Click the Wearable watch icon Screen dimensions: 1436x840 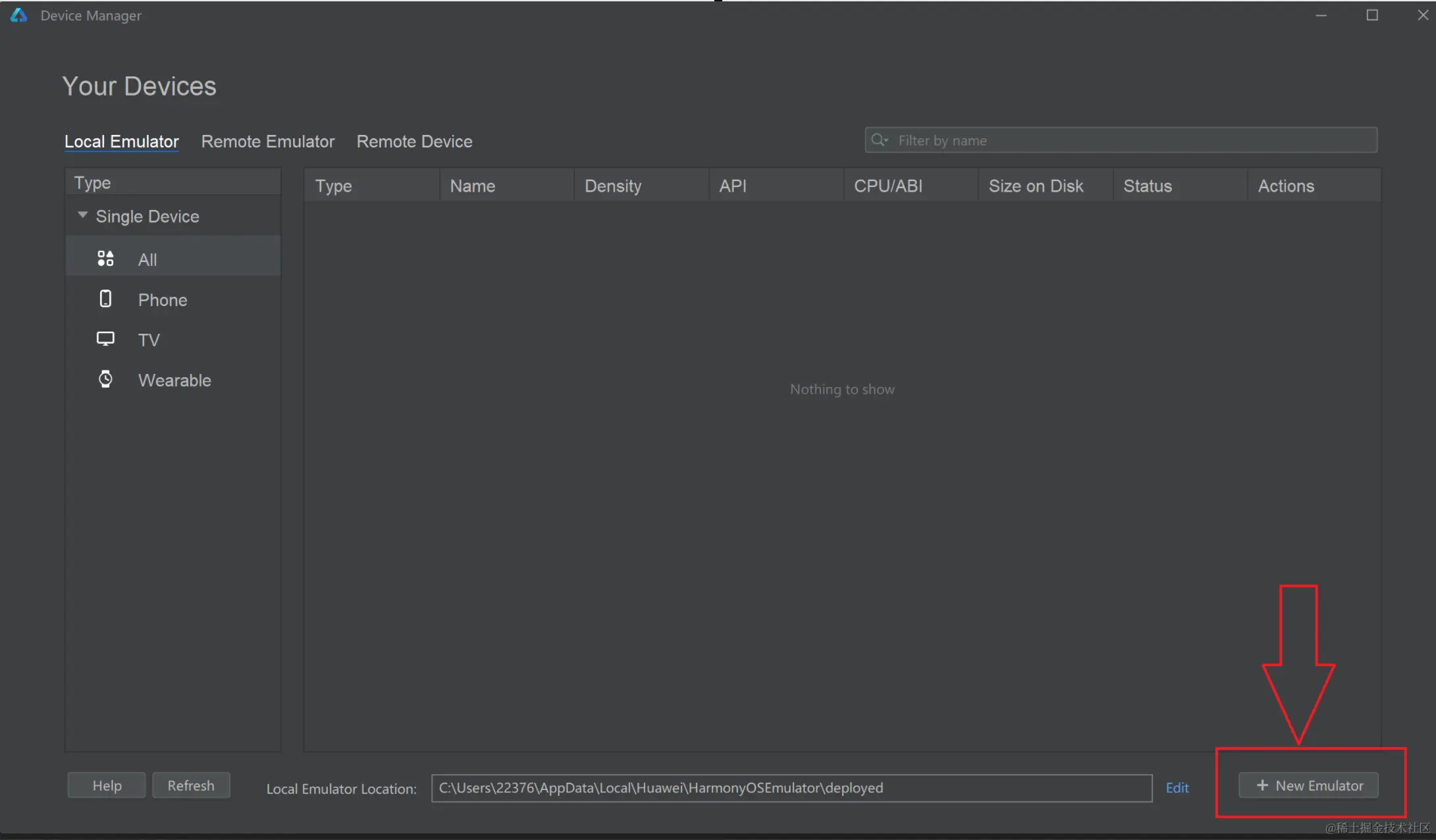(x=105, y=379)
